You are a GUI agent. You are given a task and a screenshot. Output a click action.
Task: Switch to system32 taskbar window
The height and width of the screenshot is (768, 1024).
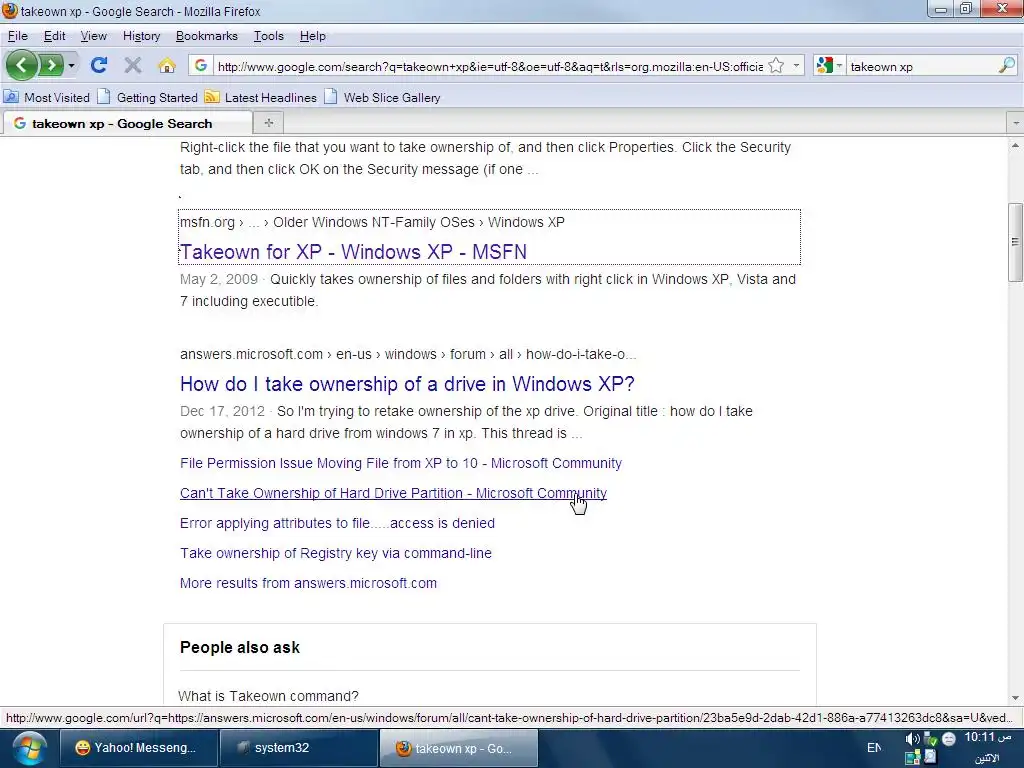[299, 748]
